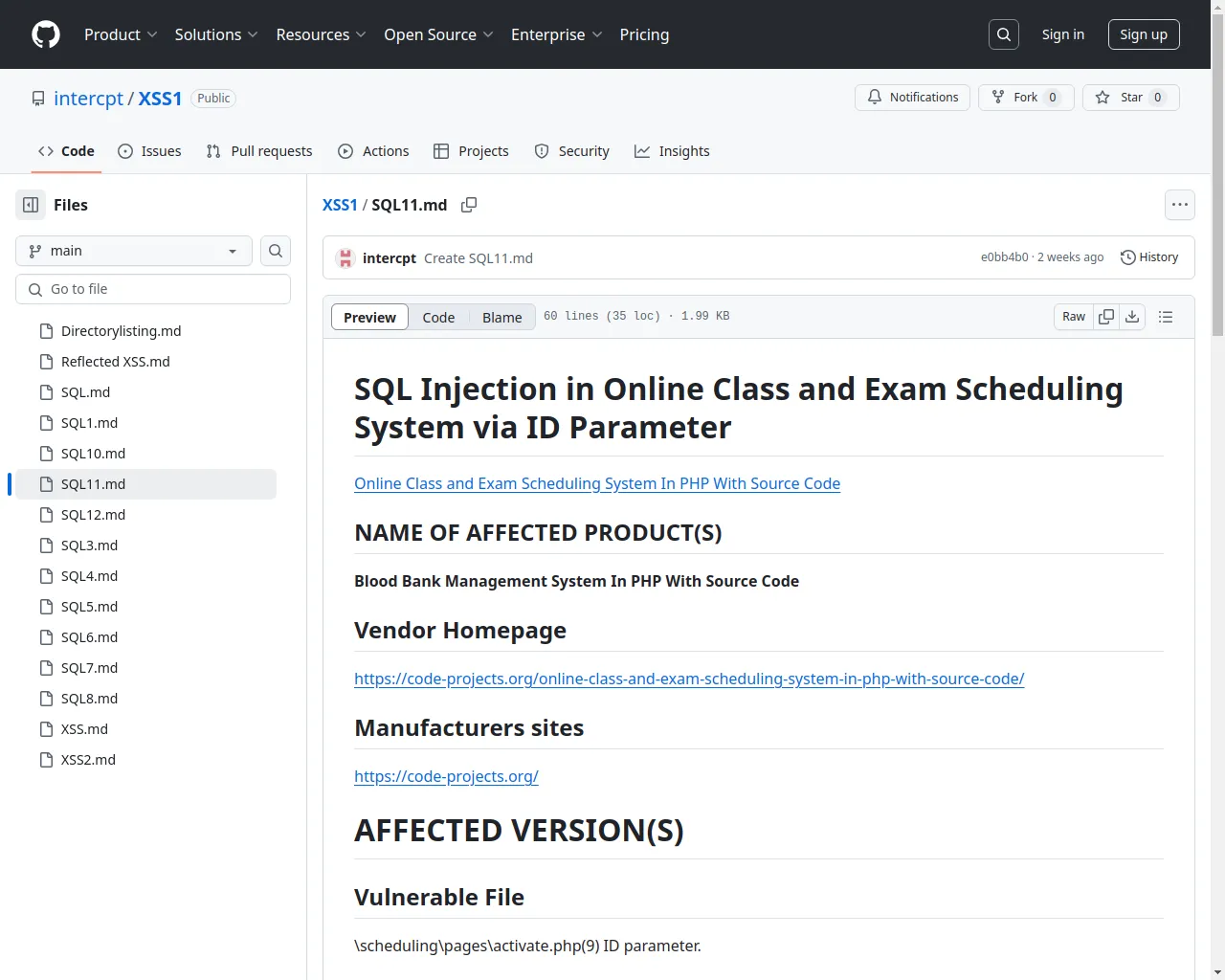1225x980 pixels.
Task: Open SQL7.md in file tree
Action: point(145,668)
